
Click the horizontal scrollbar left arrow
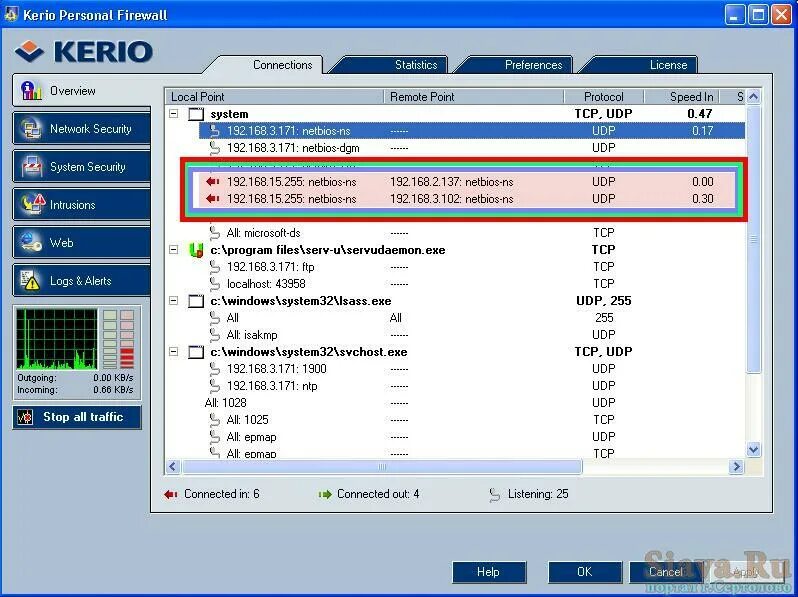173,466
